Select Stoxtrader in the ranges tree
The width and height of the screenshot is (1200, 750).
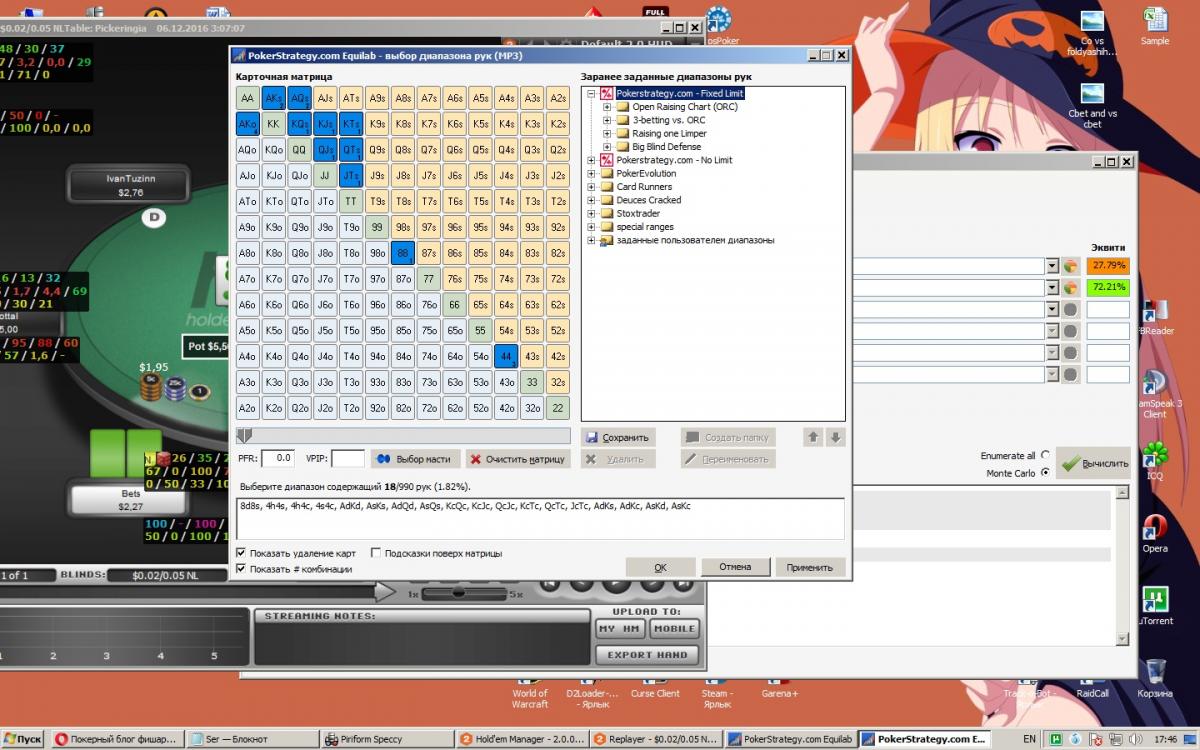point(637,213)
